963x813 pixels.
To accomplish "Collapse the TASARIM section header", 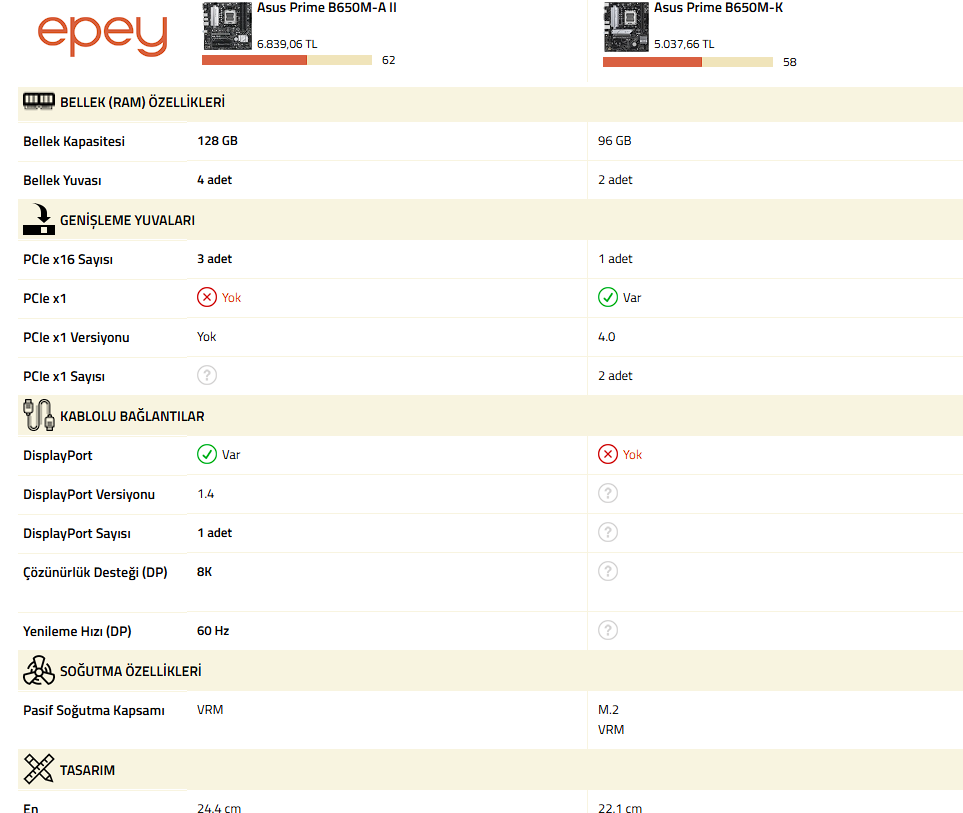I will [x=490, y=769].
